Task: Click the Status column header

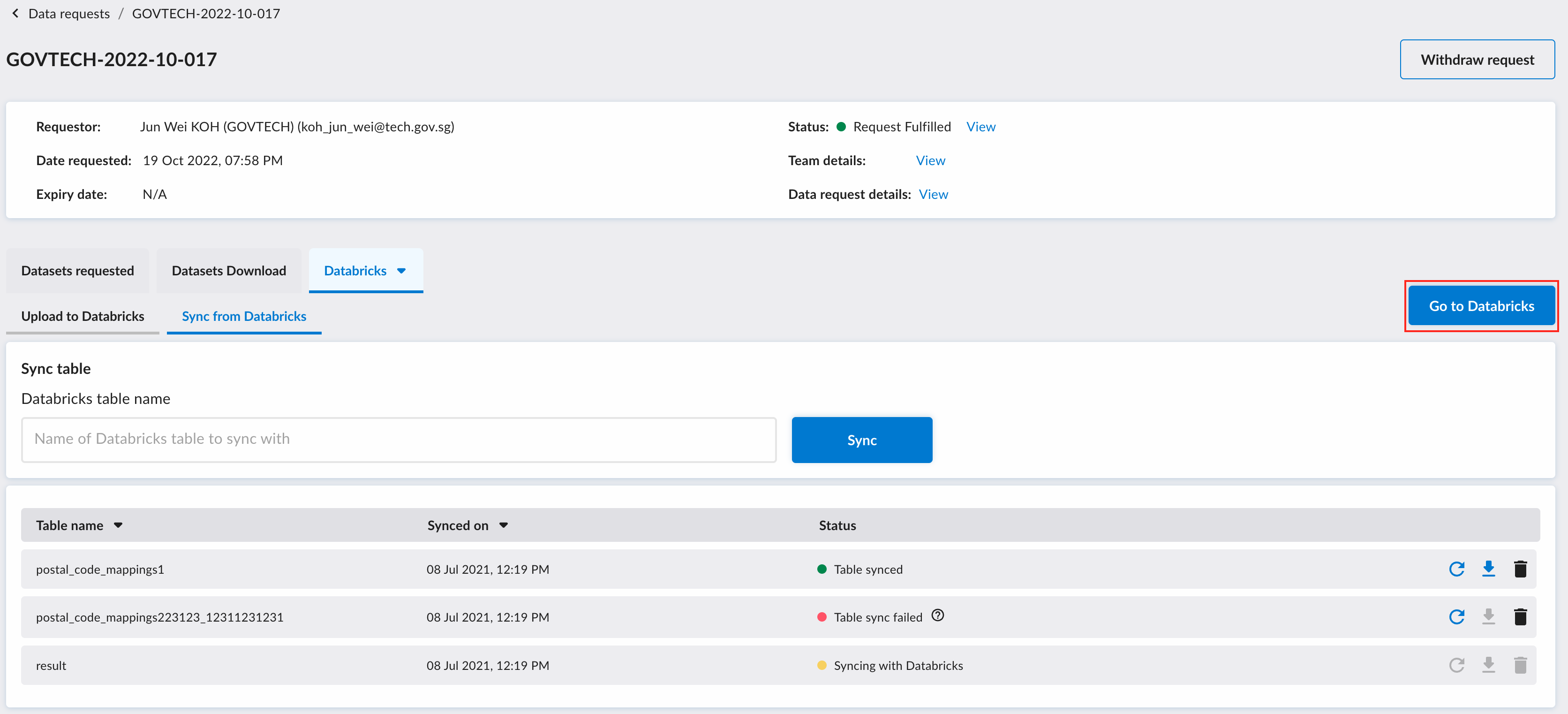Action: (837, 525)
